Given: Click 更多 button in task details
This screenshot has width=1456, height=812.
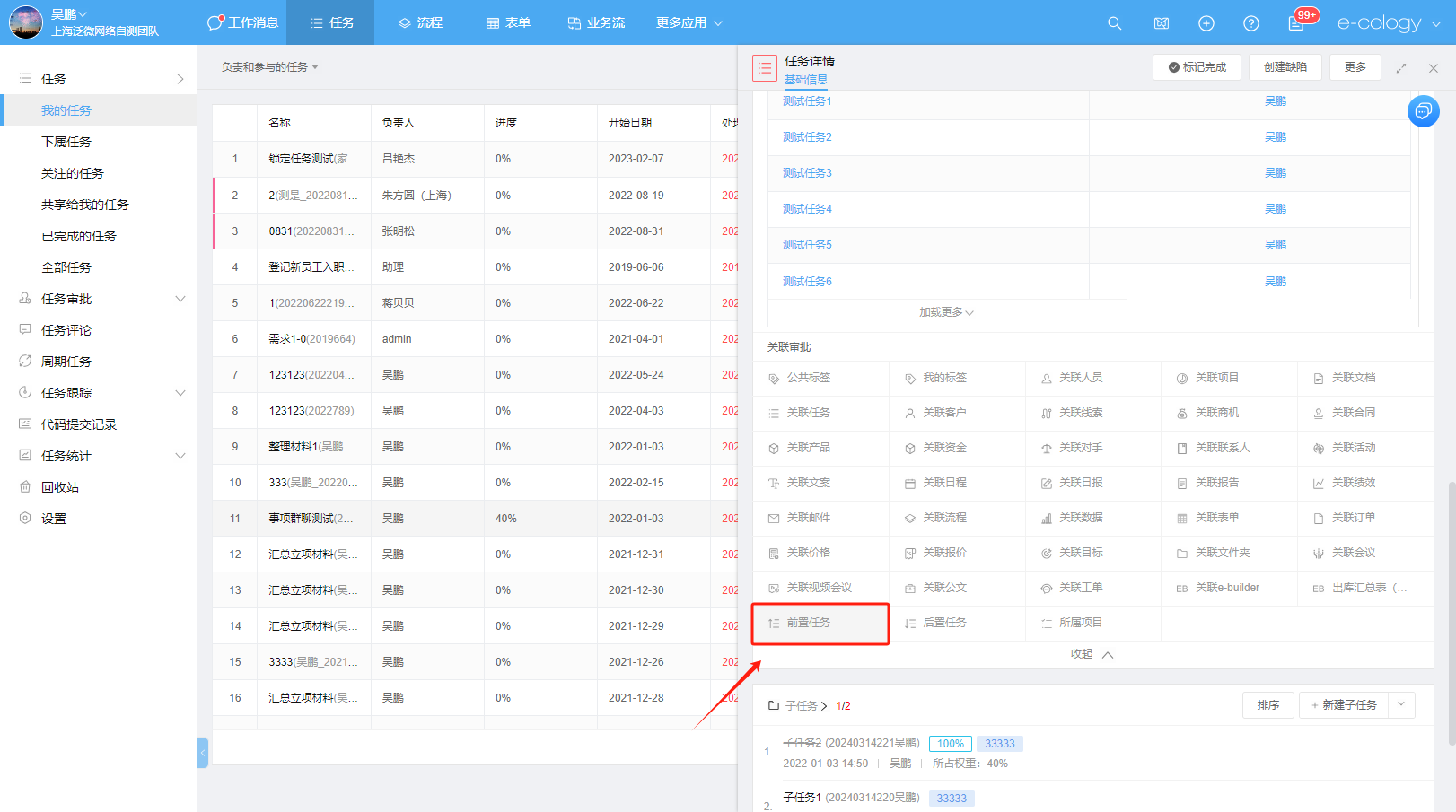Looking at the screenshot, I should pyautogui.click(x=1355, y=67).
